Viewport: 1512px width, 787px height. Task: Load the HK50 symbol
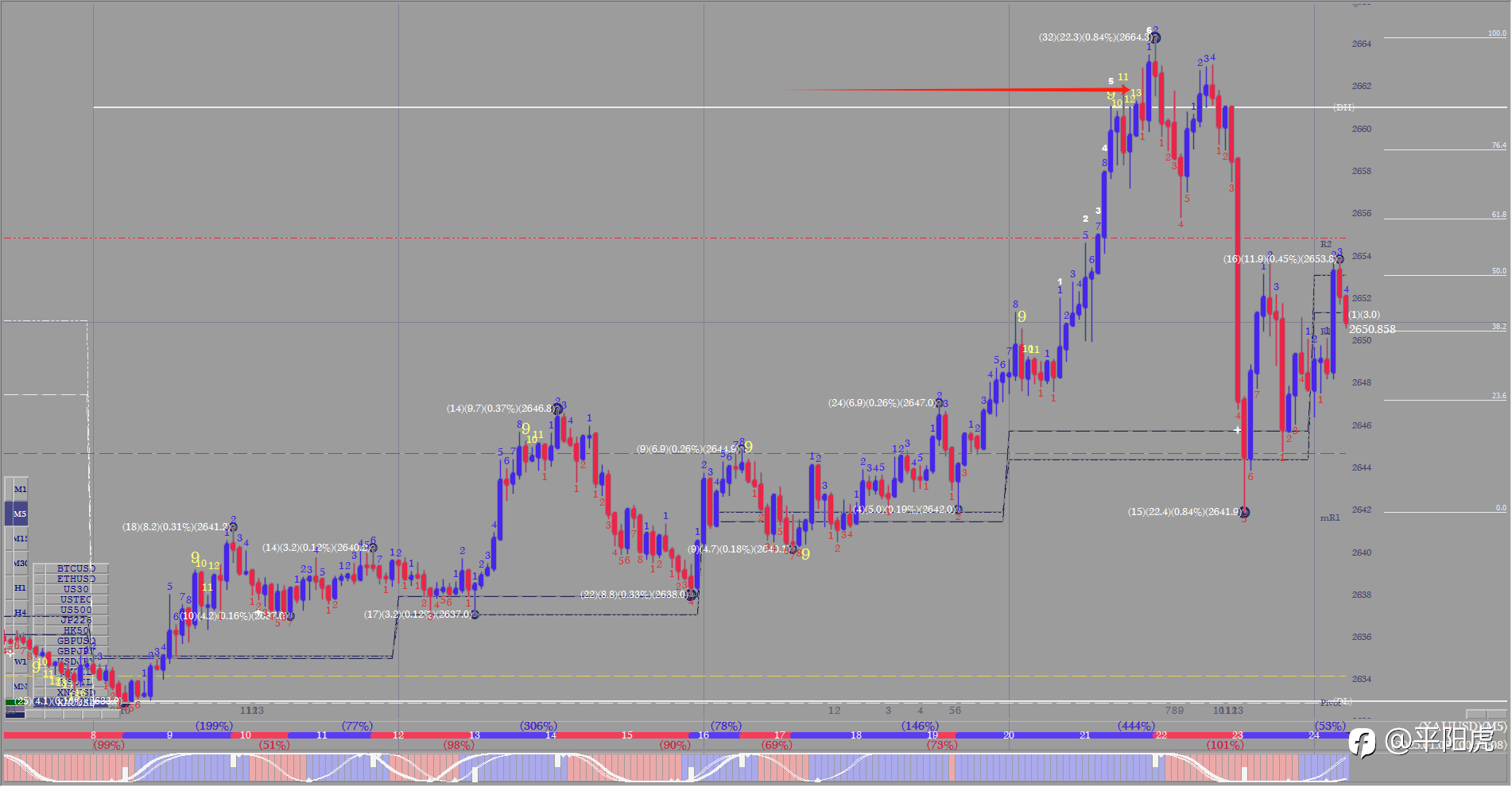76,630
